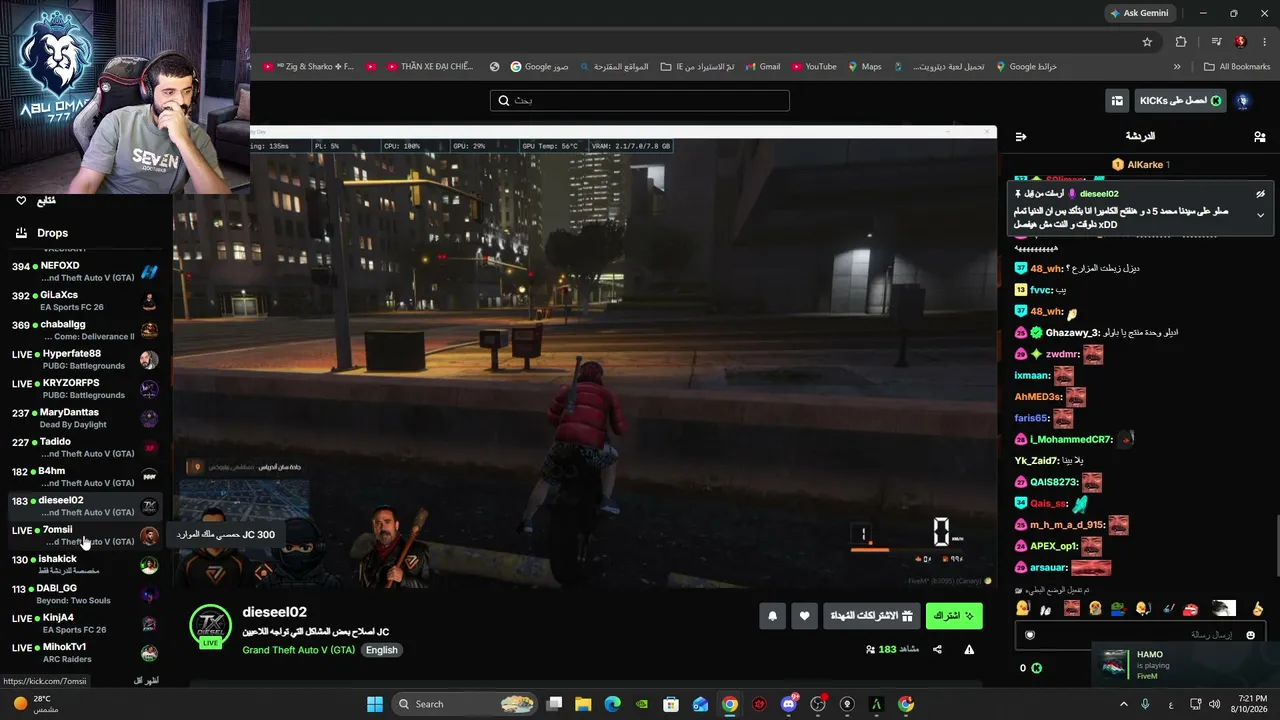1280x720 pixels.
Task: Show hidden system tray icons
Action: pyautogui.click(x=1123, y=704)
